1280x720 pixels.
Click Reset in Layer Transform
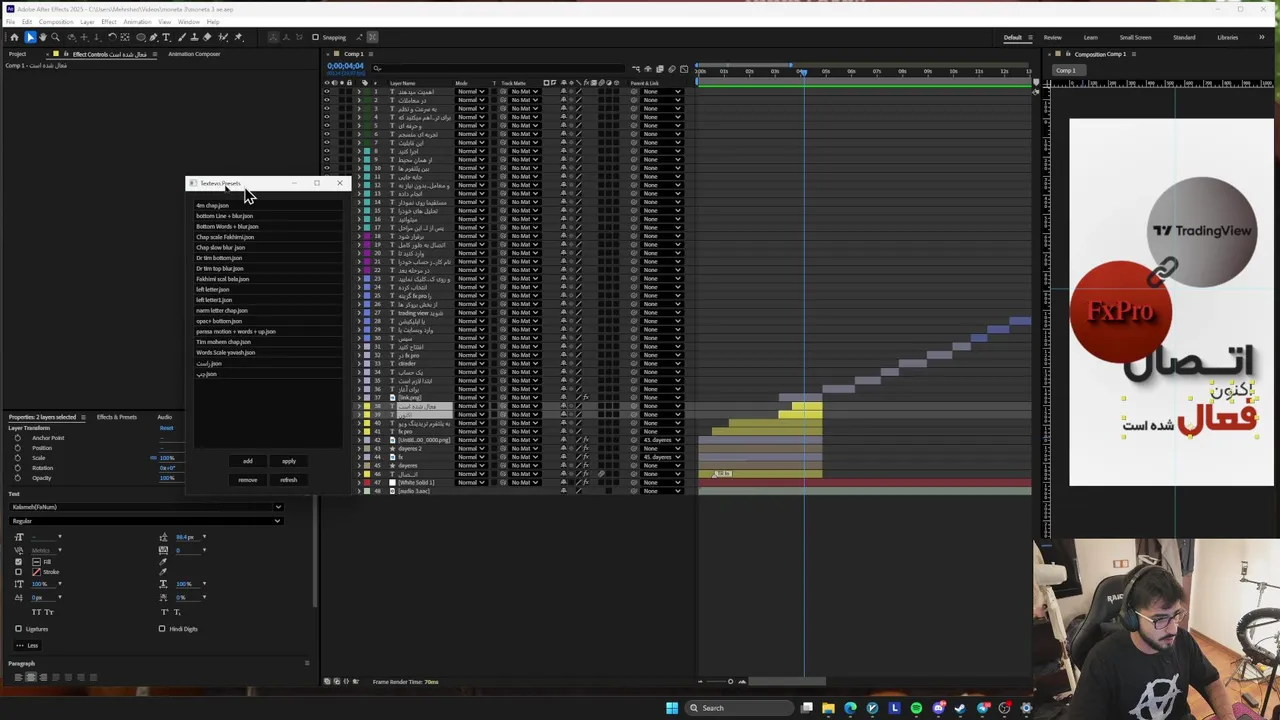(166, 428)
